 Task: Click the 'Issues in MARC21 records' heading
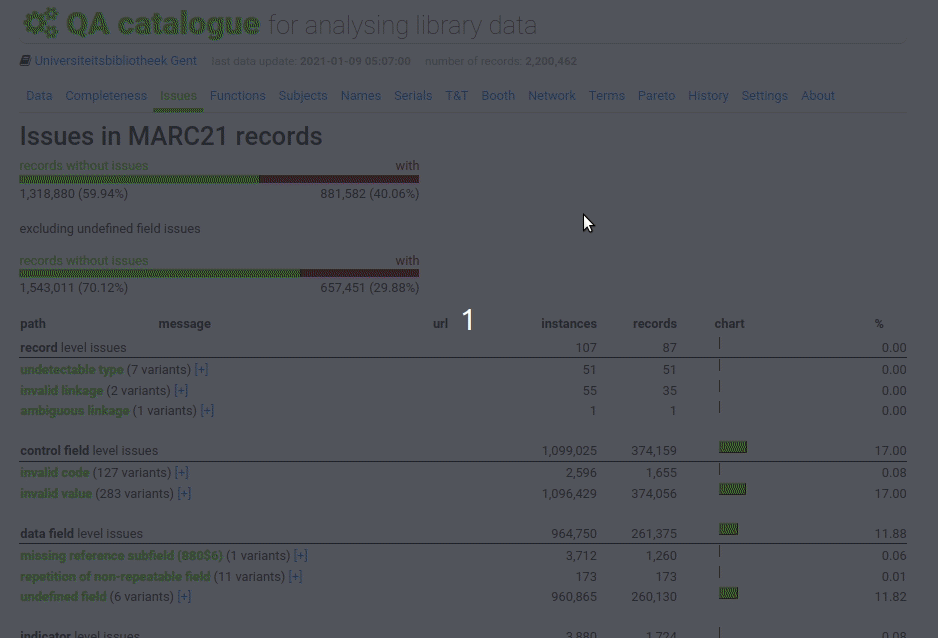pyautogui.click(x=171, y=136)
